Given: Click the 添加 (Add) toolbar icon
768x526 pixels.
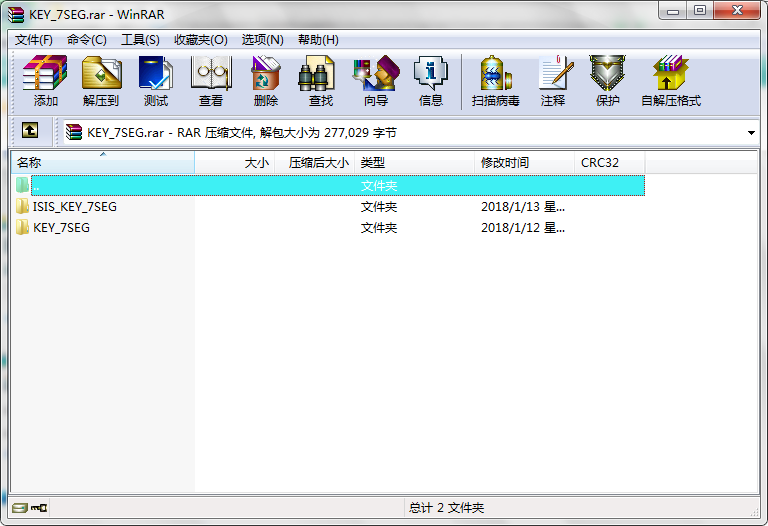Looking at the screenshot, I should tap(45, 73).
